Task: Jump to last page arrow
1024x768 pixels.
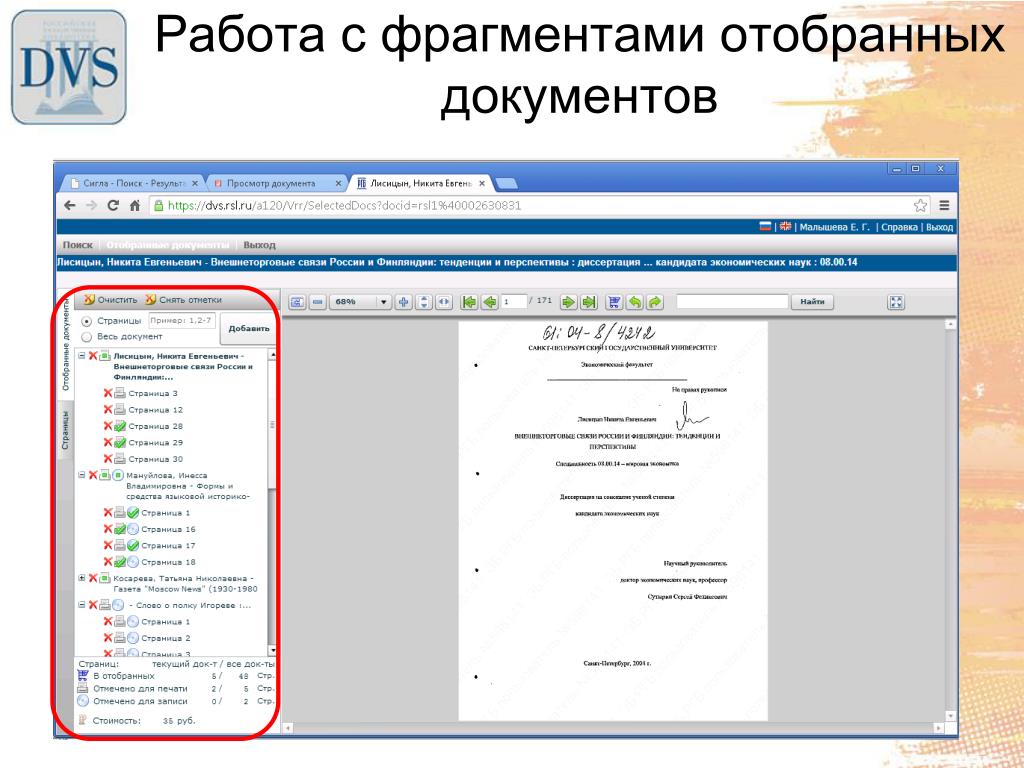Action: coord(589,302)
